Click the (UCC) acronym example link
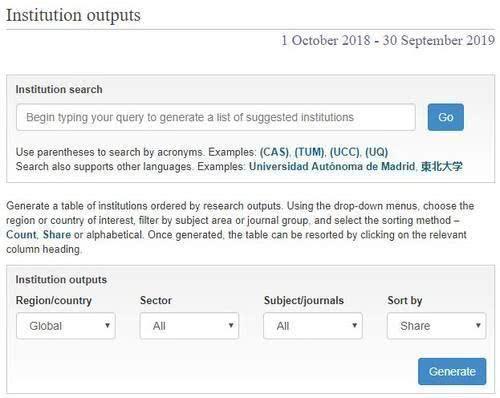 tap(345, 152)
